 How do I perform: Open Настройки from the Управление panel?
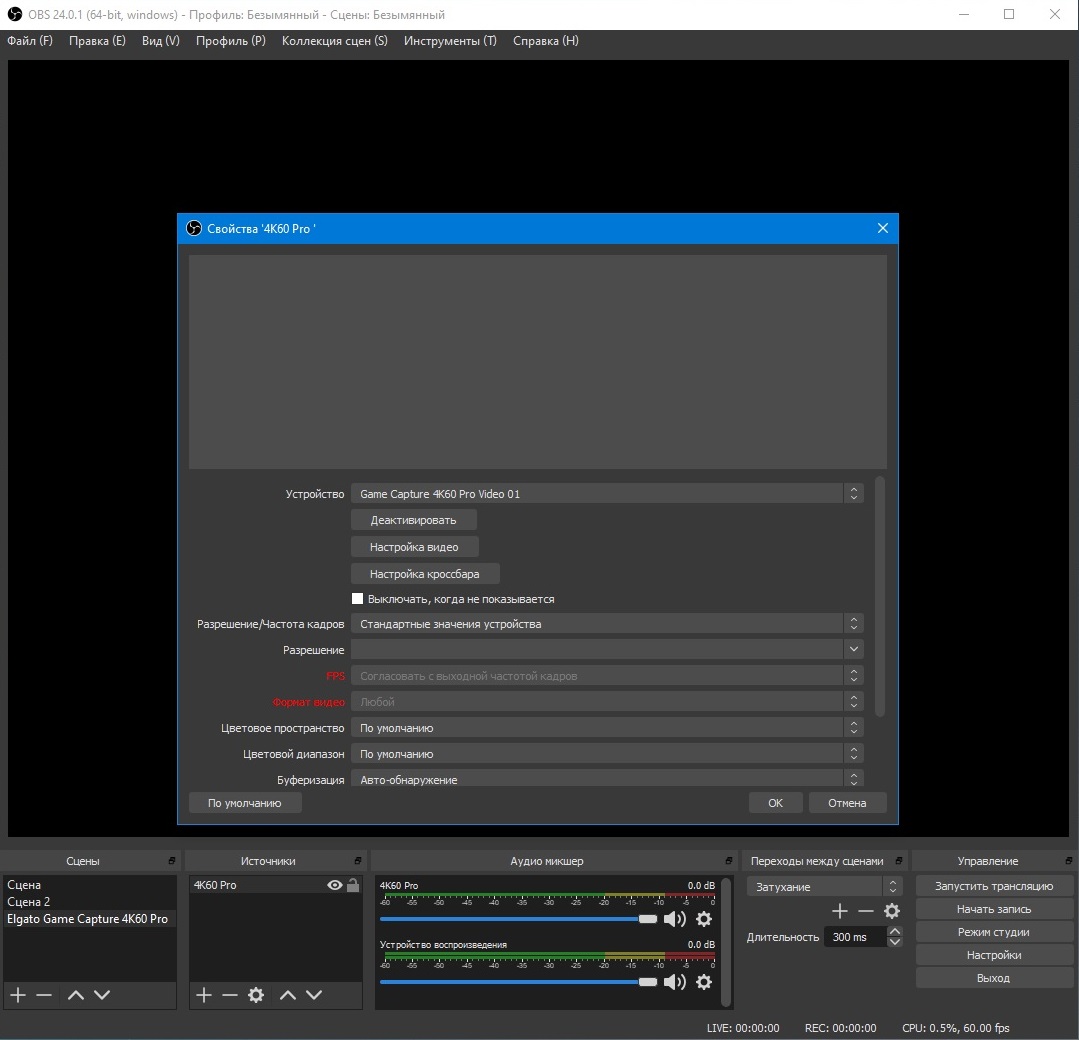coord(994,955)
